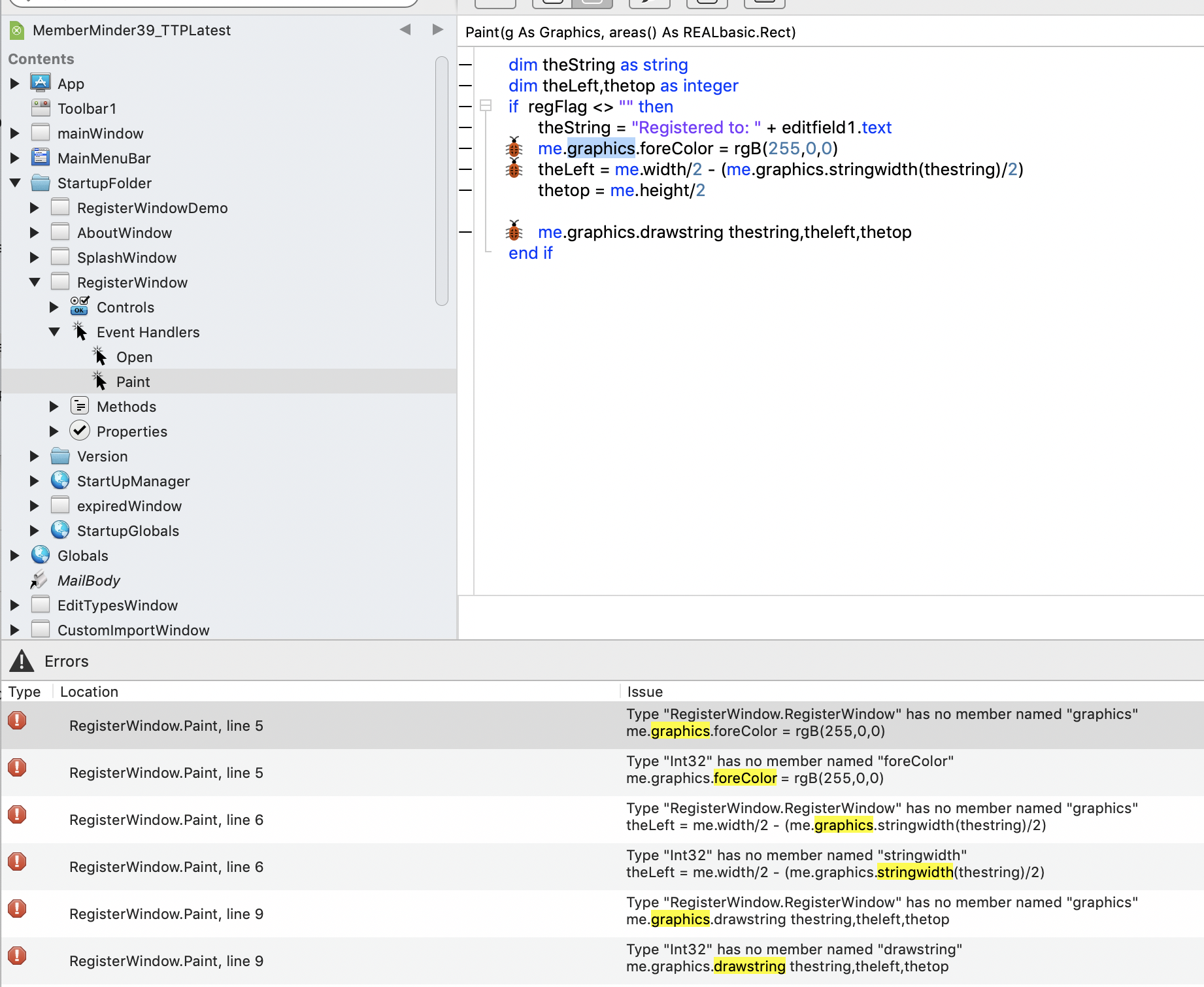Click the bug icon on the drawstring line
This screenshot has width=1204, height=987.
(x=514, y=231)
